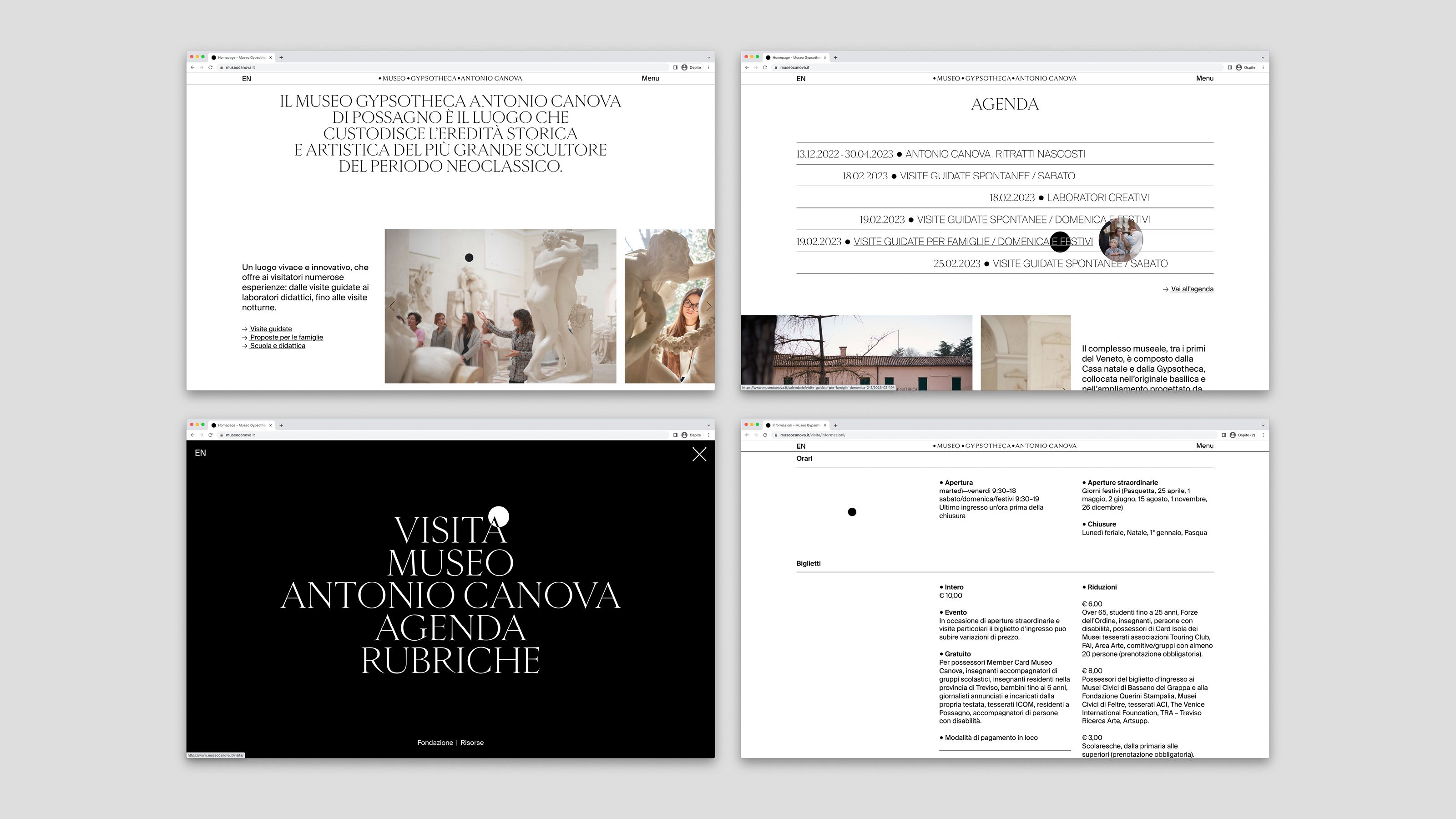The image size is (1456, 819).
Task: Select RUBRICHE in the black fullscreen menu
Action: click(450, 660)
